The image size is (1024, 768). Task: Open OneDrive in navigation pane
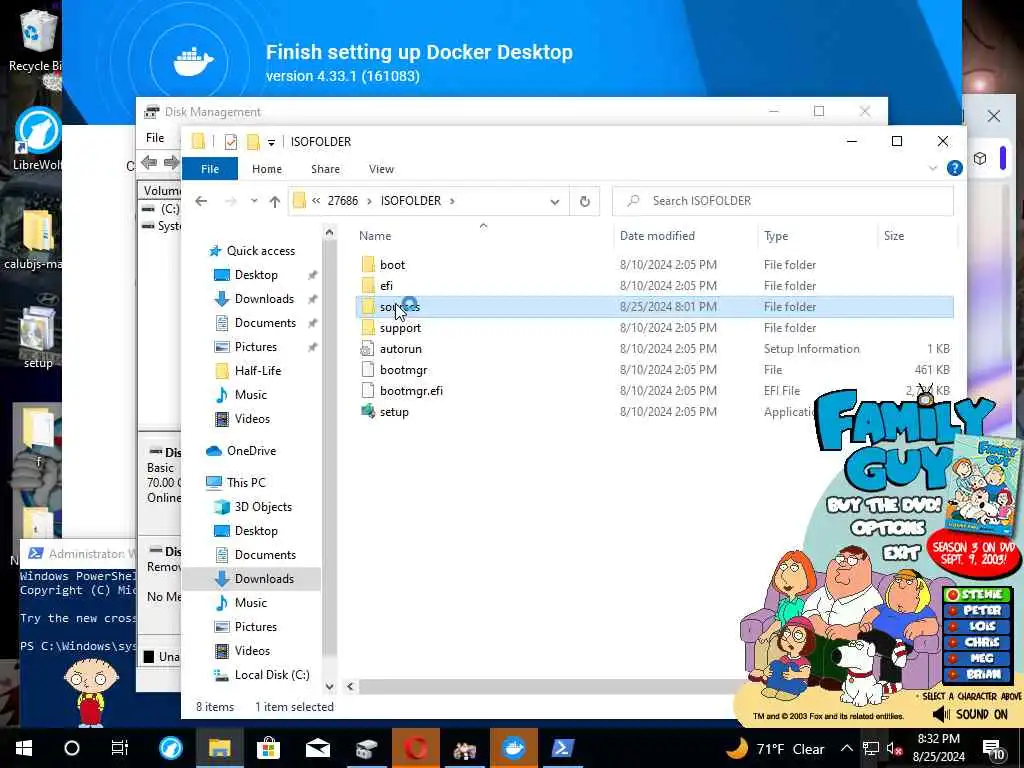(x=251, y=451)
